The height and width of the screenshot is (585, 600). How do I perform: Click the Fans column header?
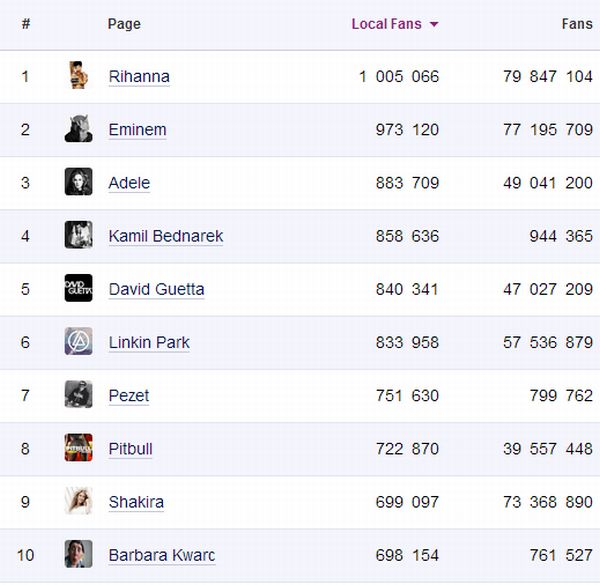coord(576,24)
